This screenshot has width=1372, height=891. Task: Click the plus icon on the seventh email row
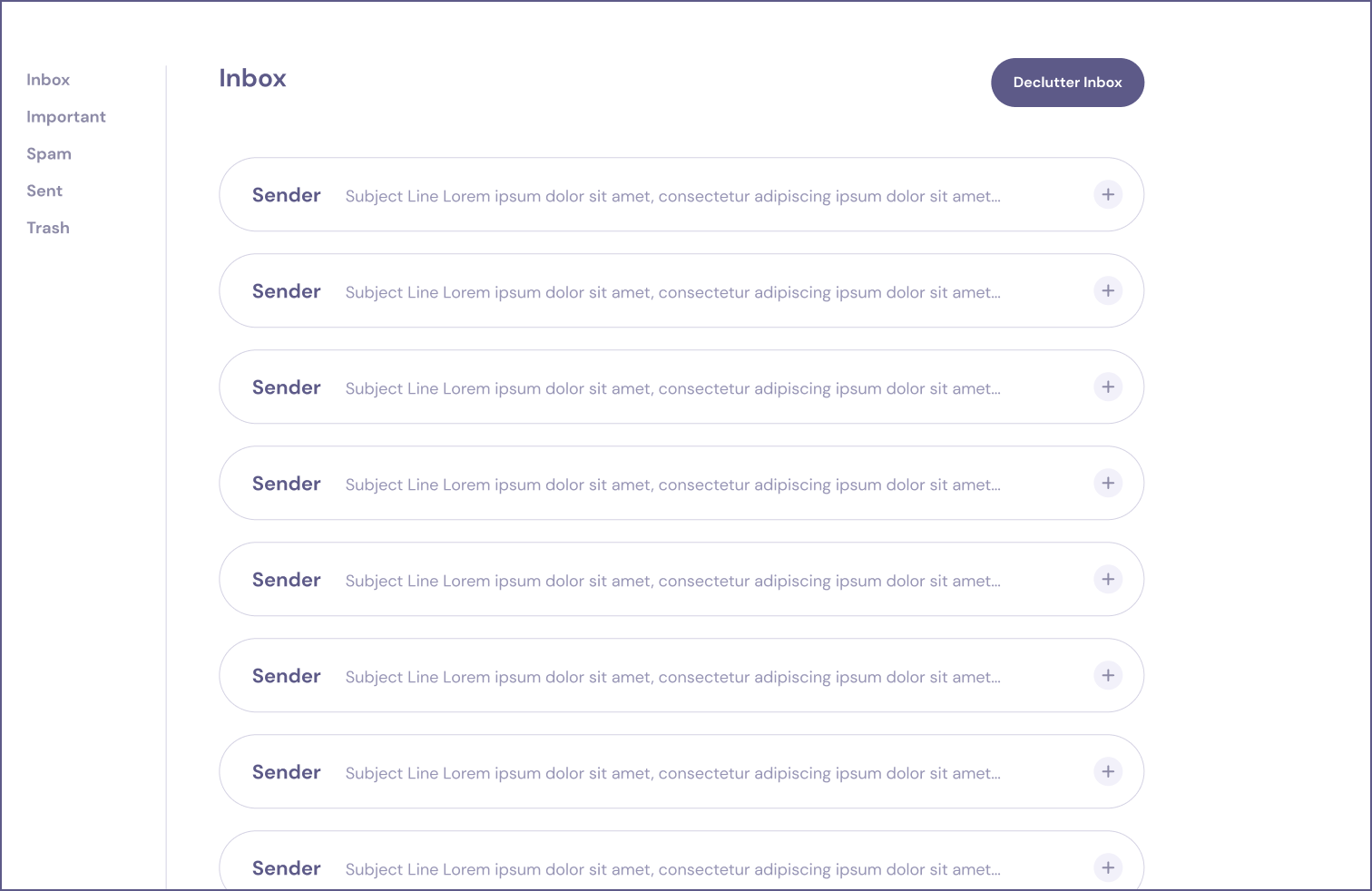click(x=1108, y=771)
